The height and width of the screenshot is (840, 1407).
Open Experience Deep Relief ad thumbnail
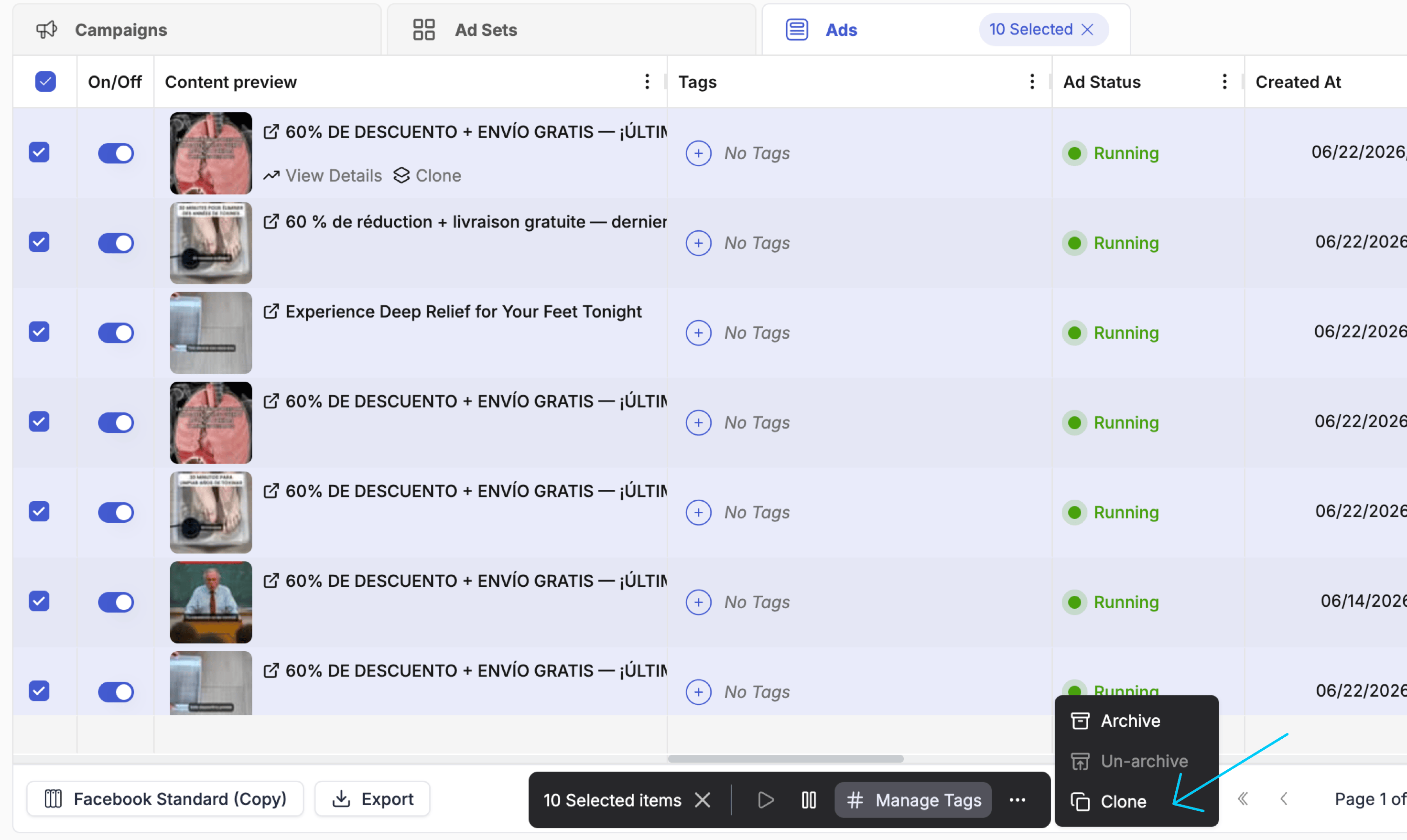point(211,333)
